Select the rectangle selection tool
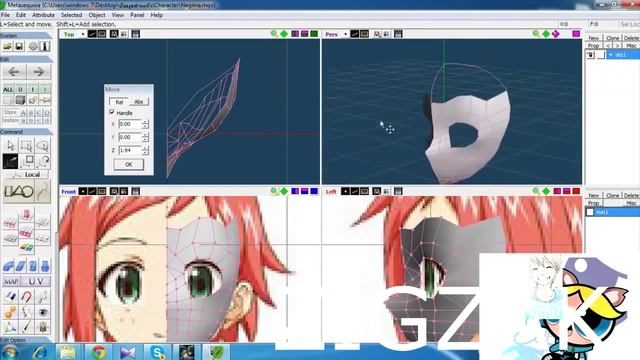This screenshot has width=640, height=360. point(26,146)
